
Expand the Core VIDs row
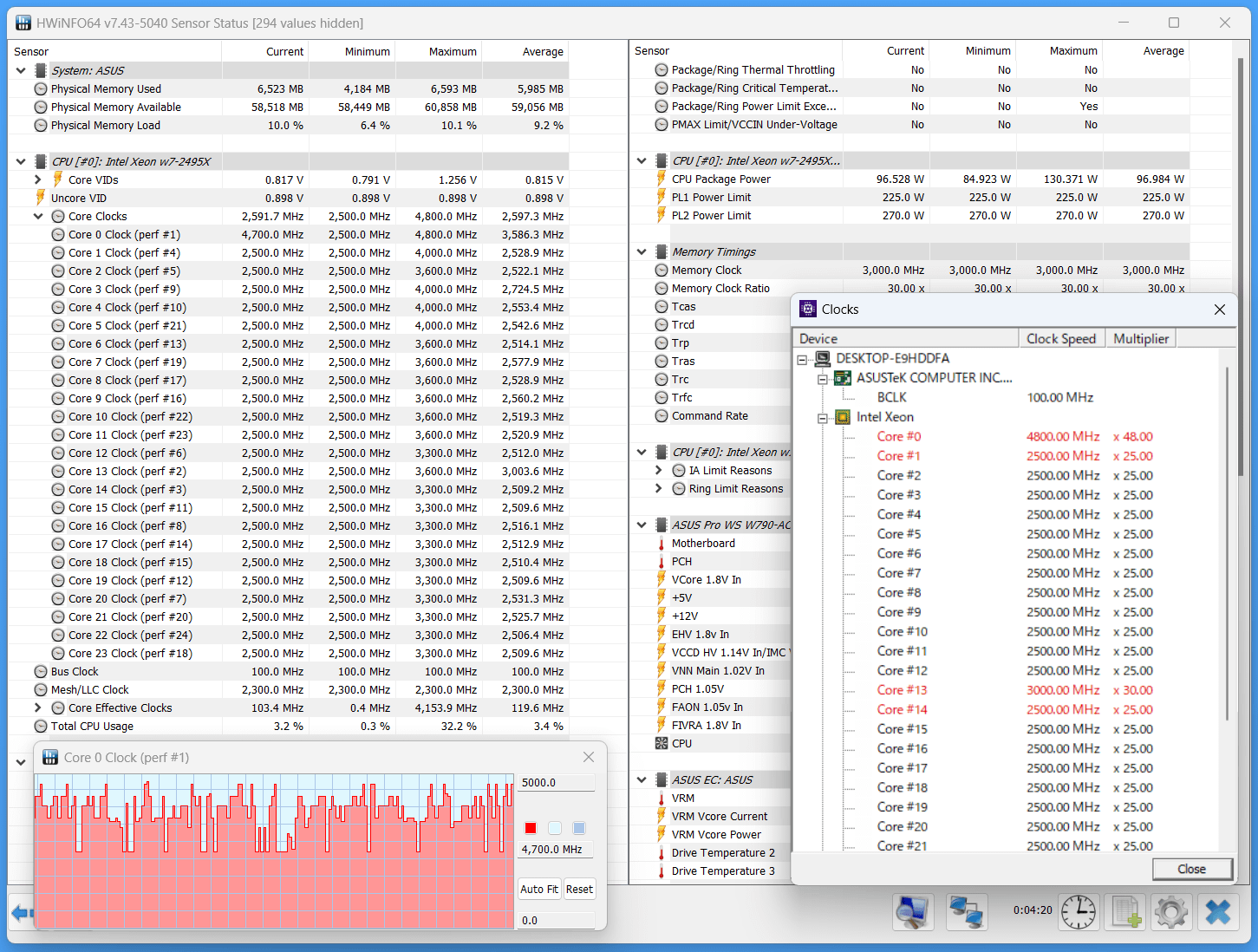point(38,179)
